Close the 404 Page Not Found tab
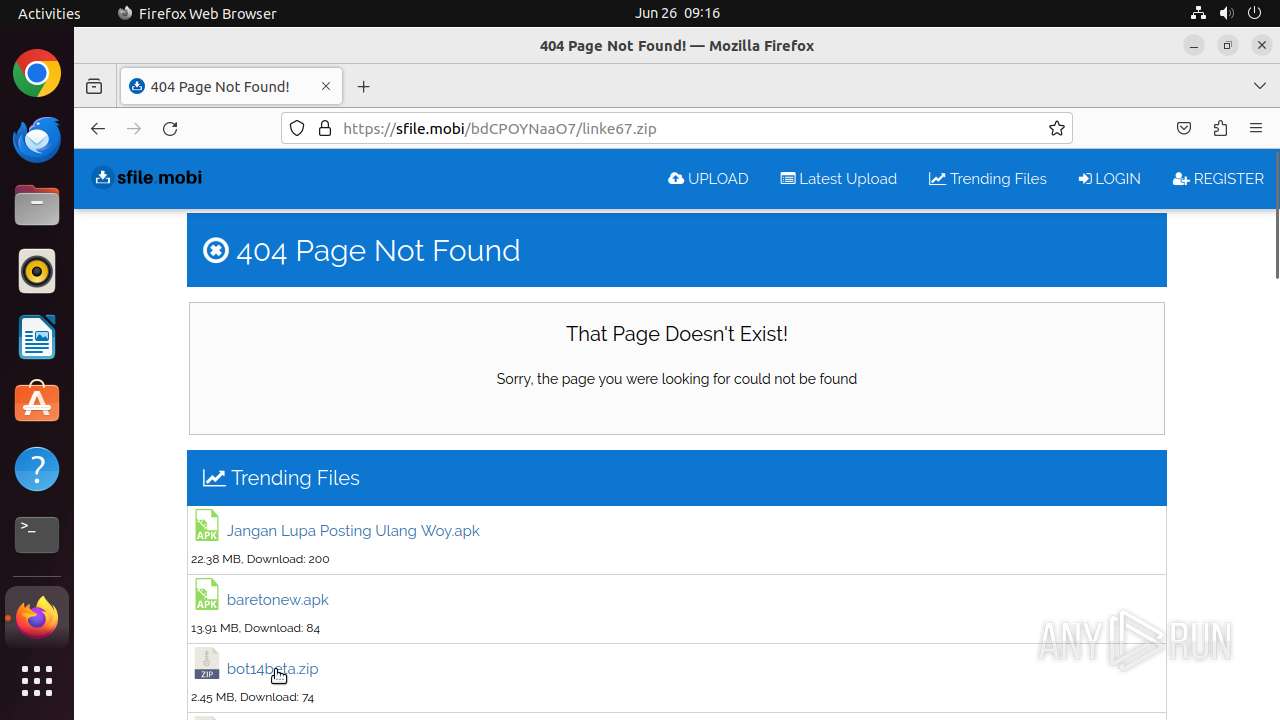The height and width of the screenshot is (720, 1280). click(326, 86)
